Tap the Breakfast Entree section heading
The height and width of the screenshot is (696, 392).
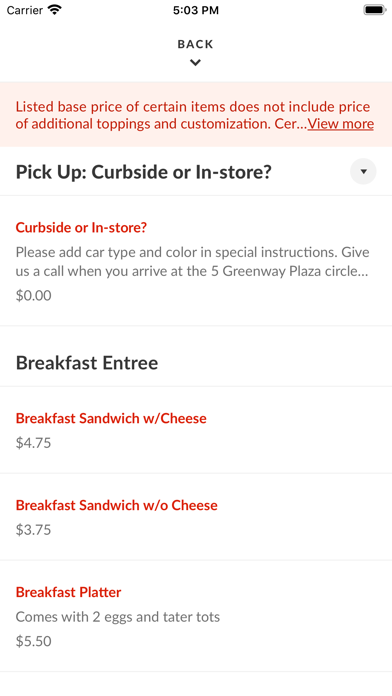click(87, 363)
